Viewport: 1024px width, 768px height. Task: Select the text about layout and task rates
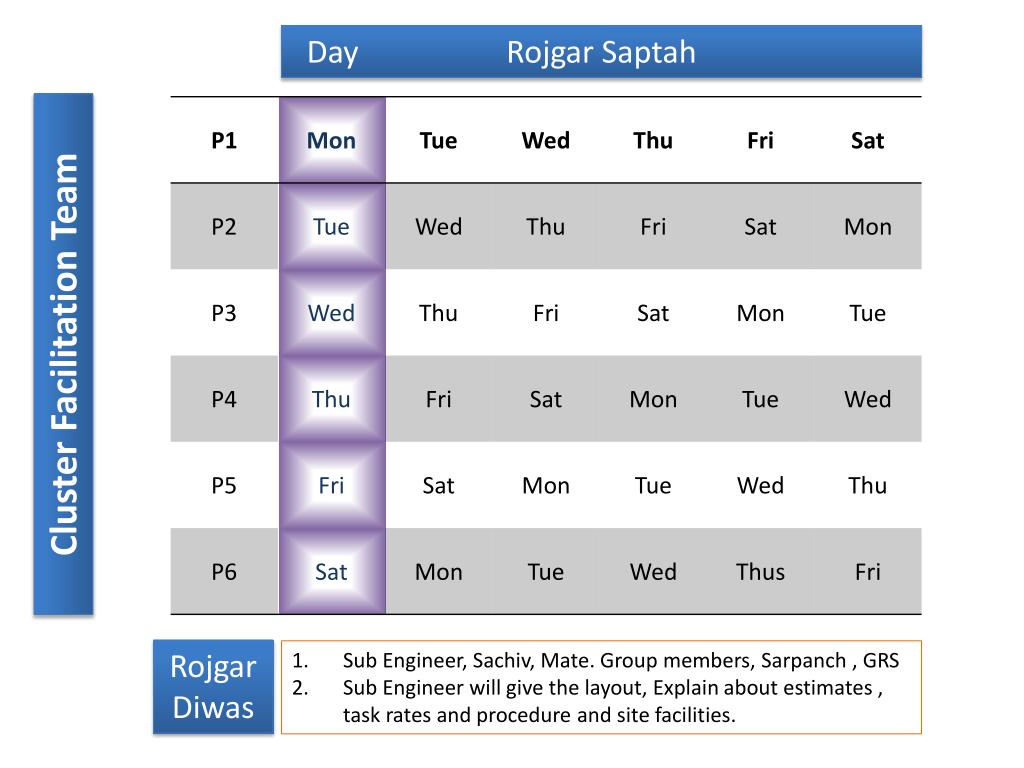pyautogui.click(x=588, y=701)
